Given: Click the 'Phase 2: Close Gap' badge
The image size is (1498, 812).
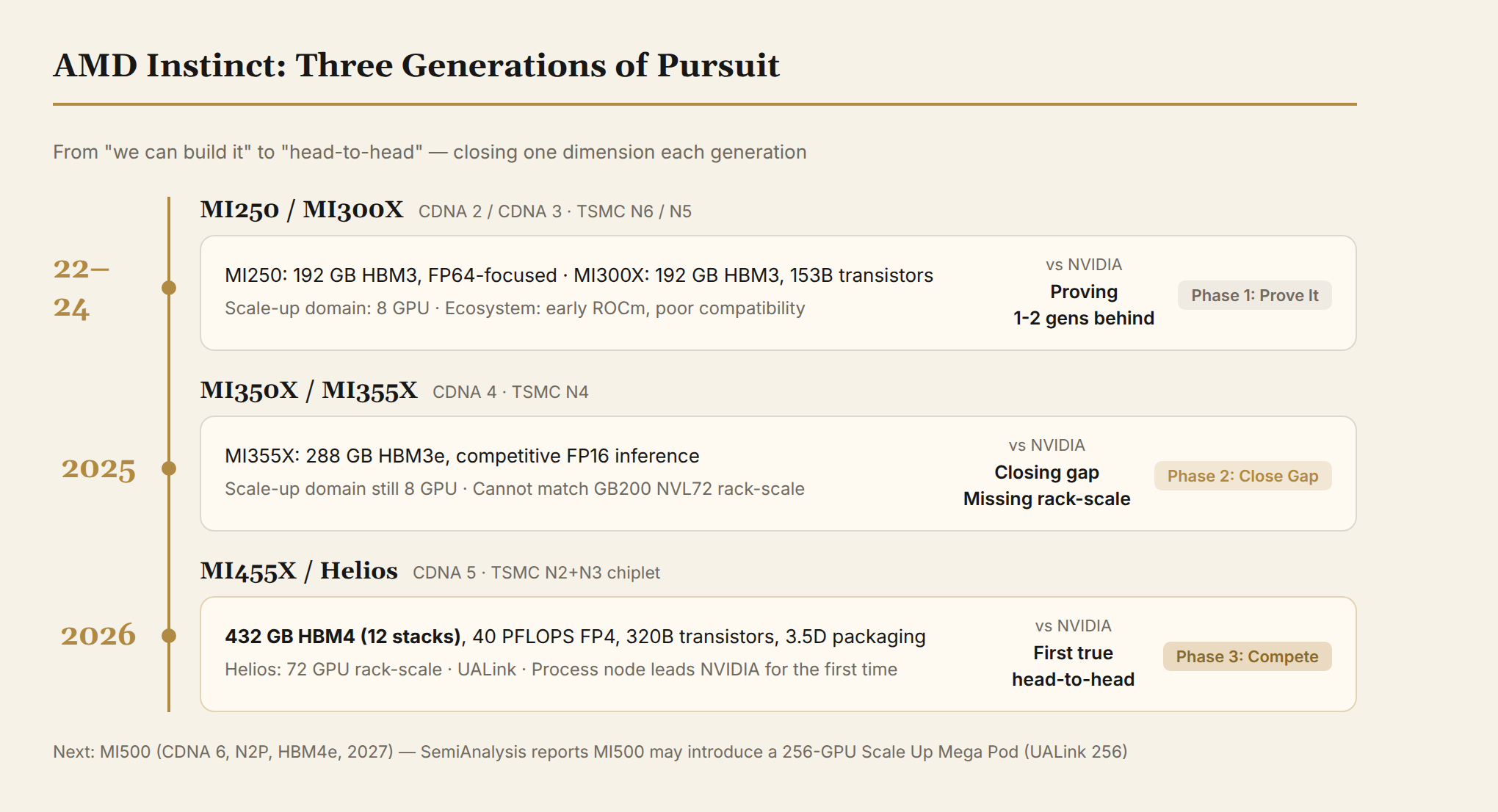Looking at the screenshot, I should pos(1242,476).
